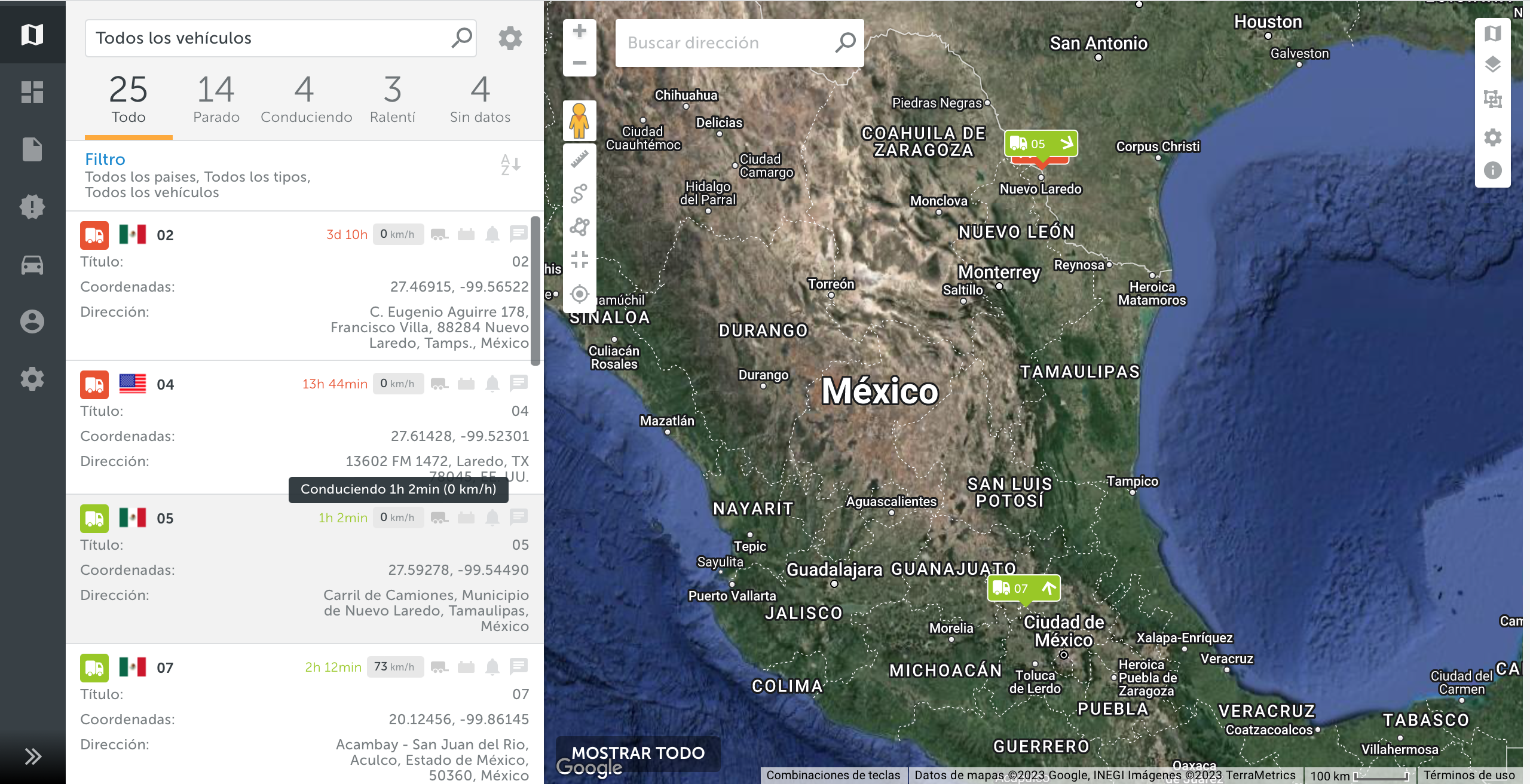Open vehicle list settings gear
Image resolution: width=1530 pixels, height=784 pixels.
tap(510, 38)
